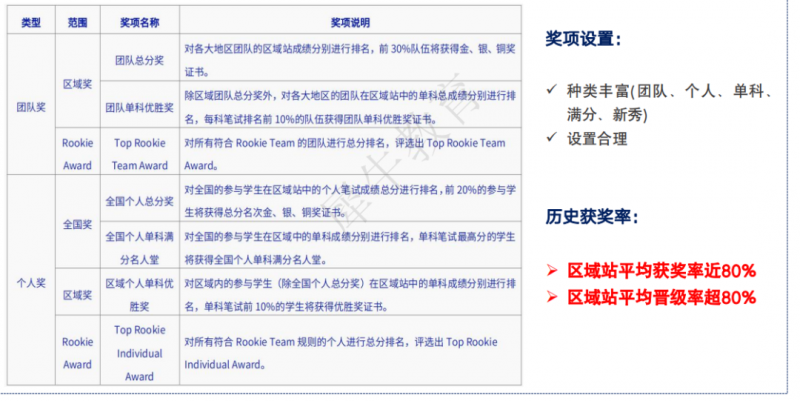The width and height of the screenshot is (800, 401).
Task: Select the 奖项名称 column header
Action: [x=140, y=22]
